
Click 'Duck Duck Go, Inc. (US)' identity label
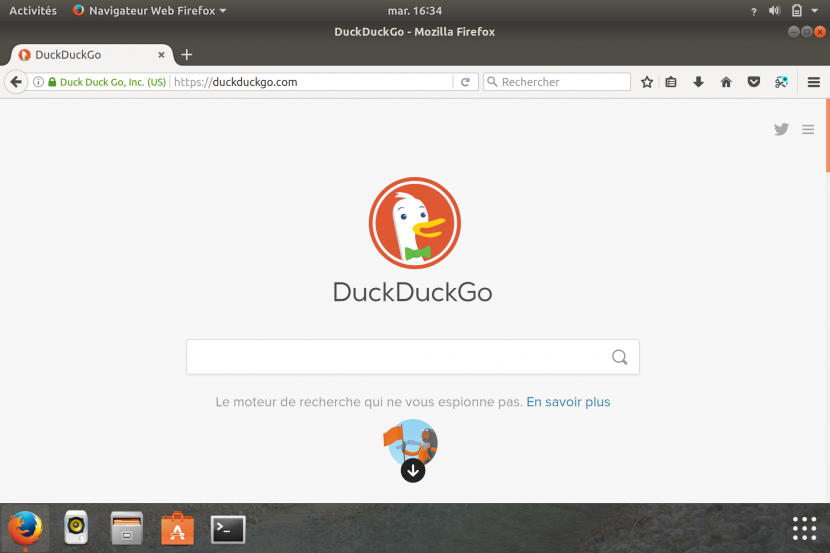point(113,82)
